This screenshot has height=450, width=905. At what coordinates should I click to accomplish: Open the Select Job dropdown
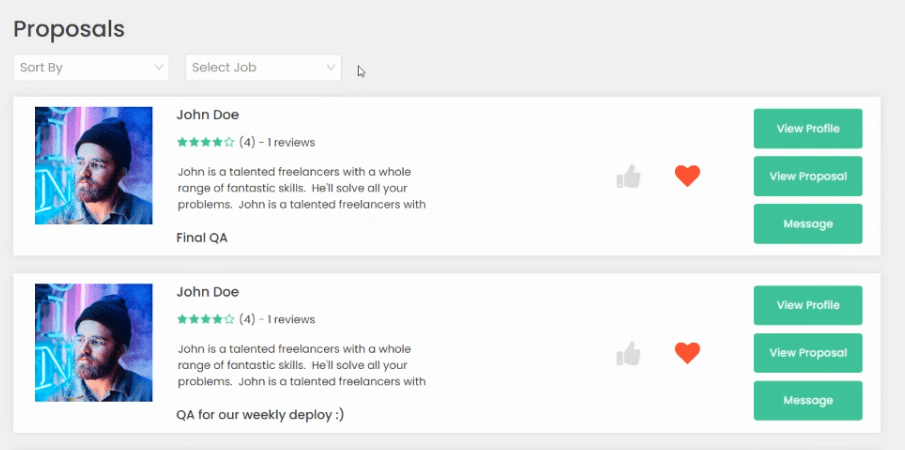point(263,68)
